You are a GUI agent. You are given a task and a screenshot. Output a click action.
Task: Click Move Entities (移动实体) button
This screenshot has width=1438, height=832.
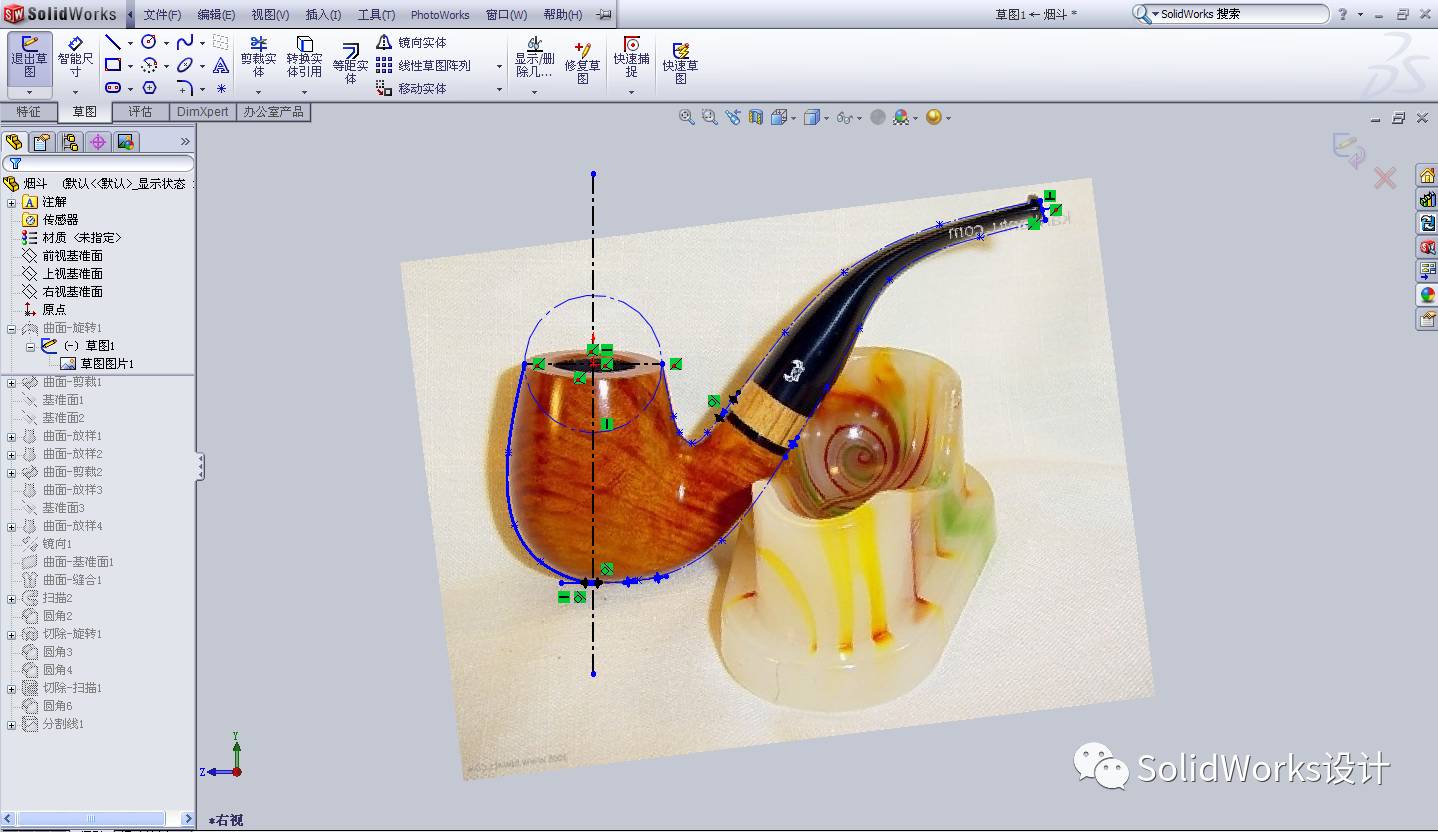(x=411, y=88)
